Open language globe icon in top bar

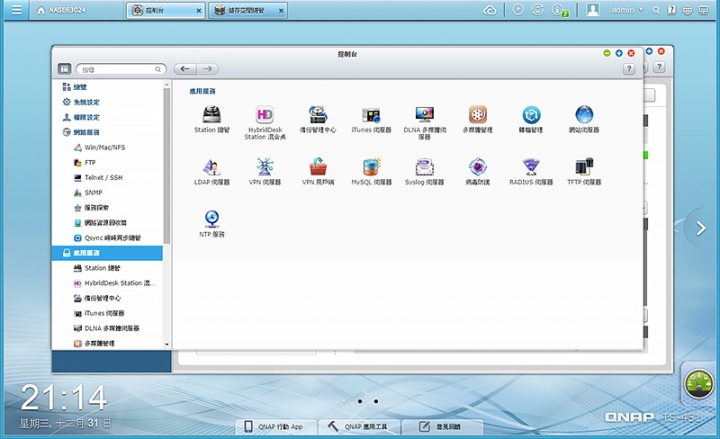pos(687,10)
